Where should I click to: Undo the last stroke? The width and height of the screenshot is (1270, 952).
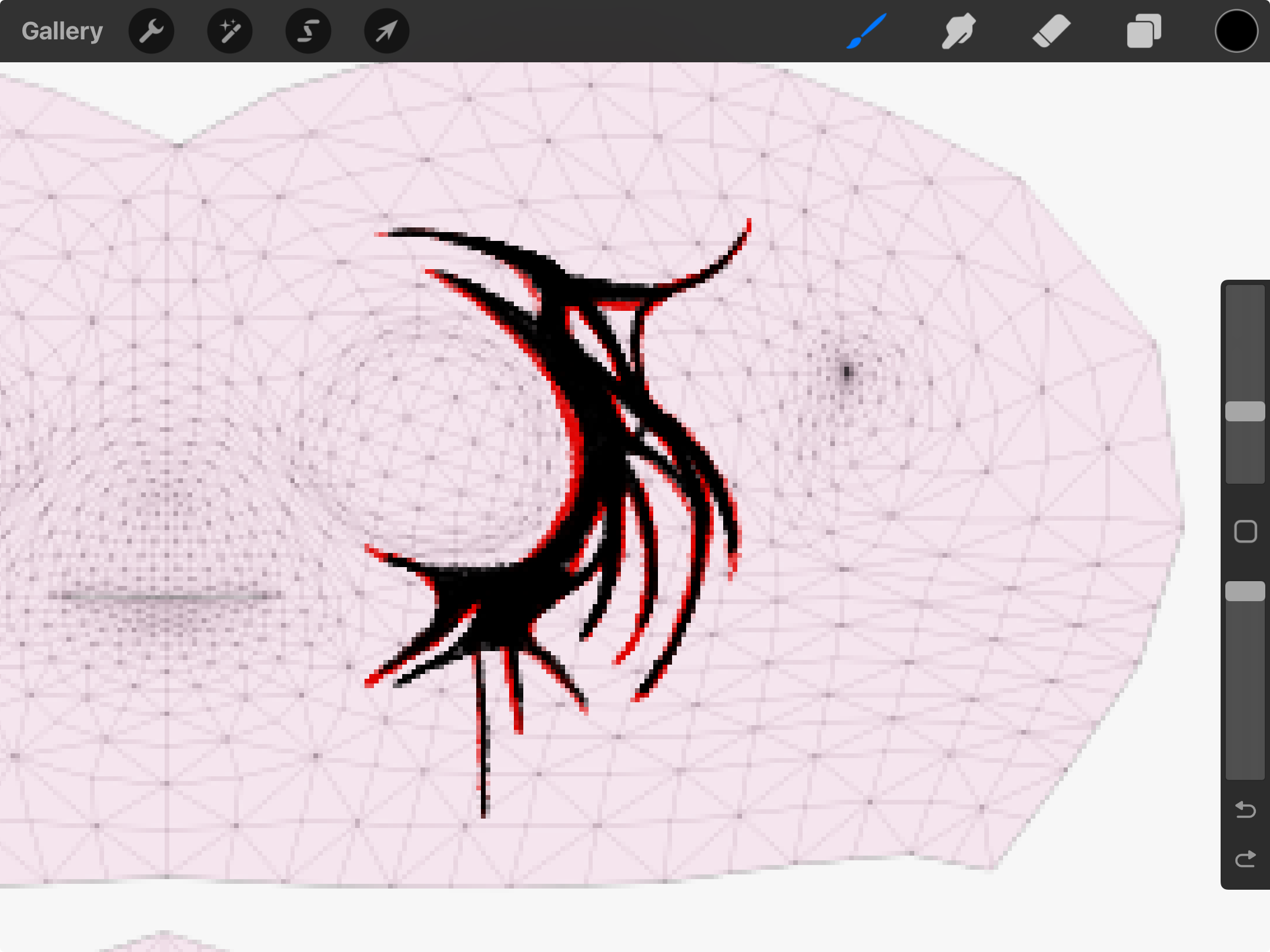coord(1245,810)
